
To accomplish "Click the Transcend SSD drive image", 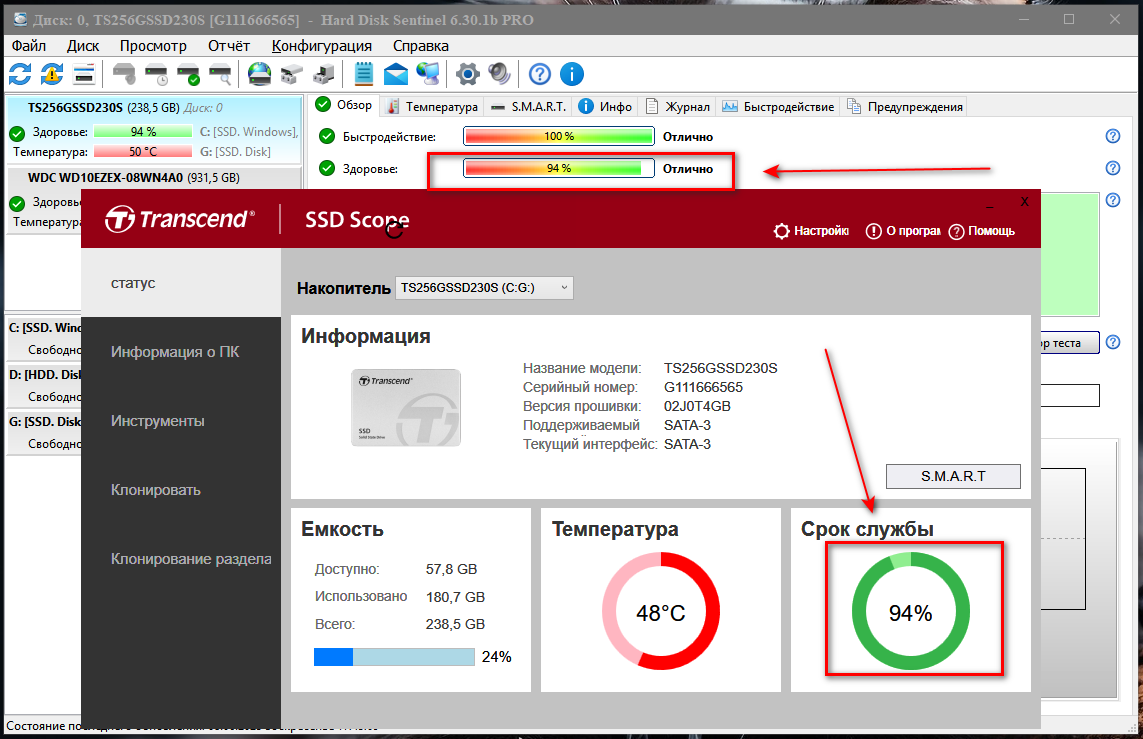I will click(405, 407).
